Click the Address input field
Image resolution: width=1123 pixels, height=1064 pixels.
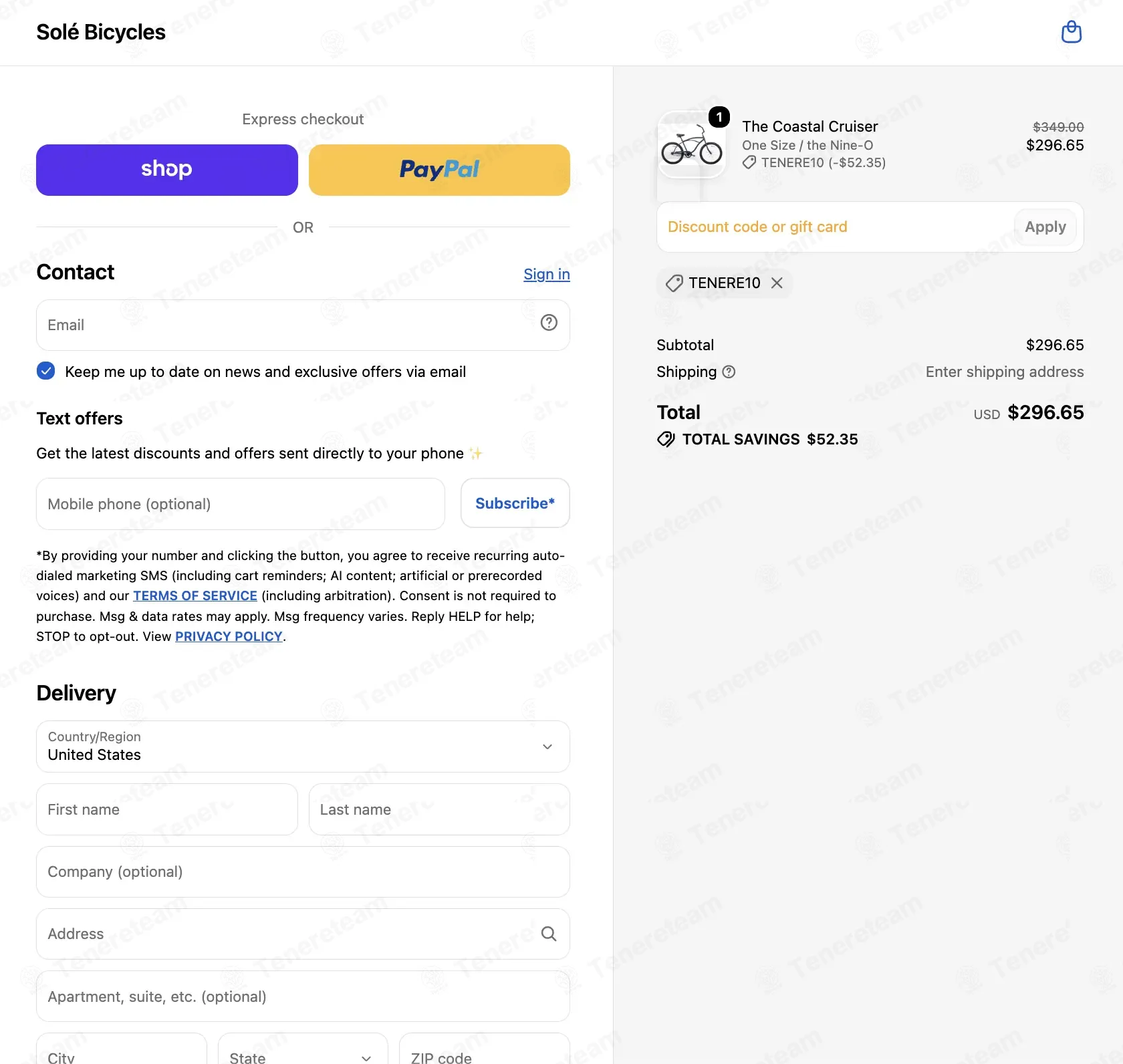(x=303, y=934)
